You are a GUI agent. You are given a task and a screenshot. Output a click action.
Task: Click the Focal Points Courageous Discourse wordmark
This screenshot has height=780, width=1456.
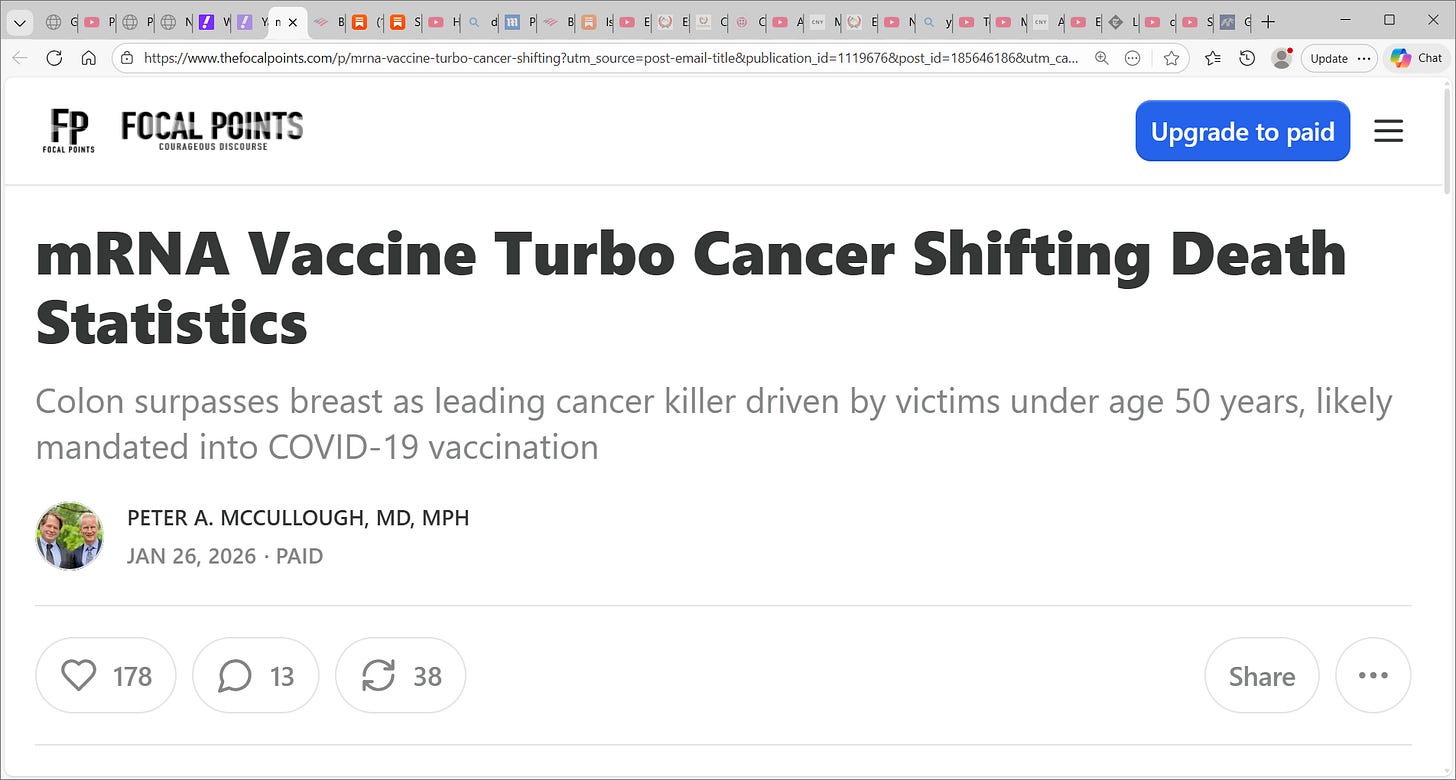(212, 131)
